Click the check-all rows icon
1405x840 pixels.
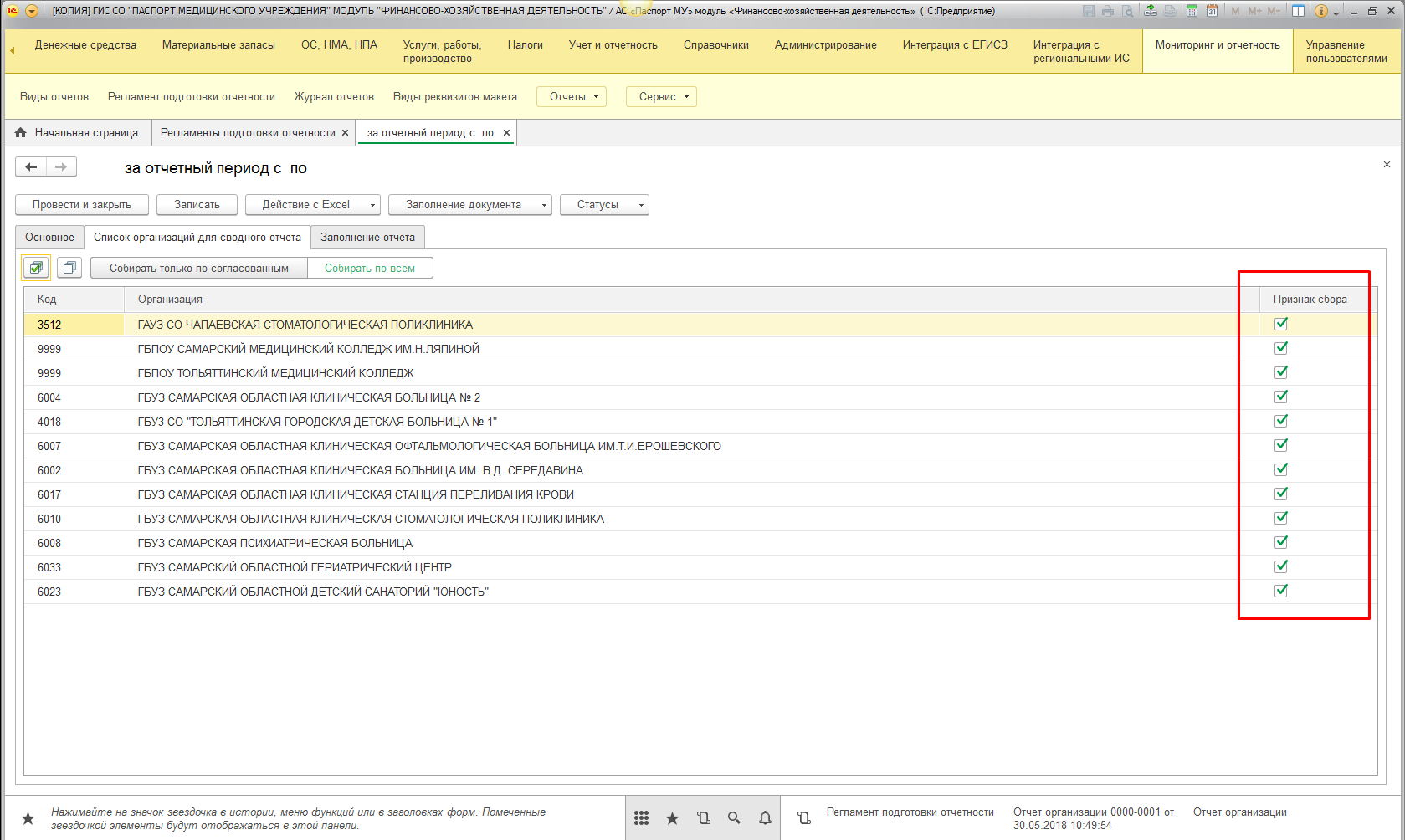click(36, 268)
